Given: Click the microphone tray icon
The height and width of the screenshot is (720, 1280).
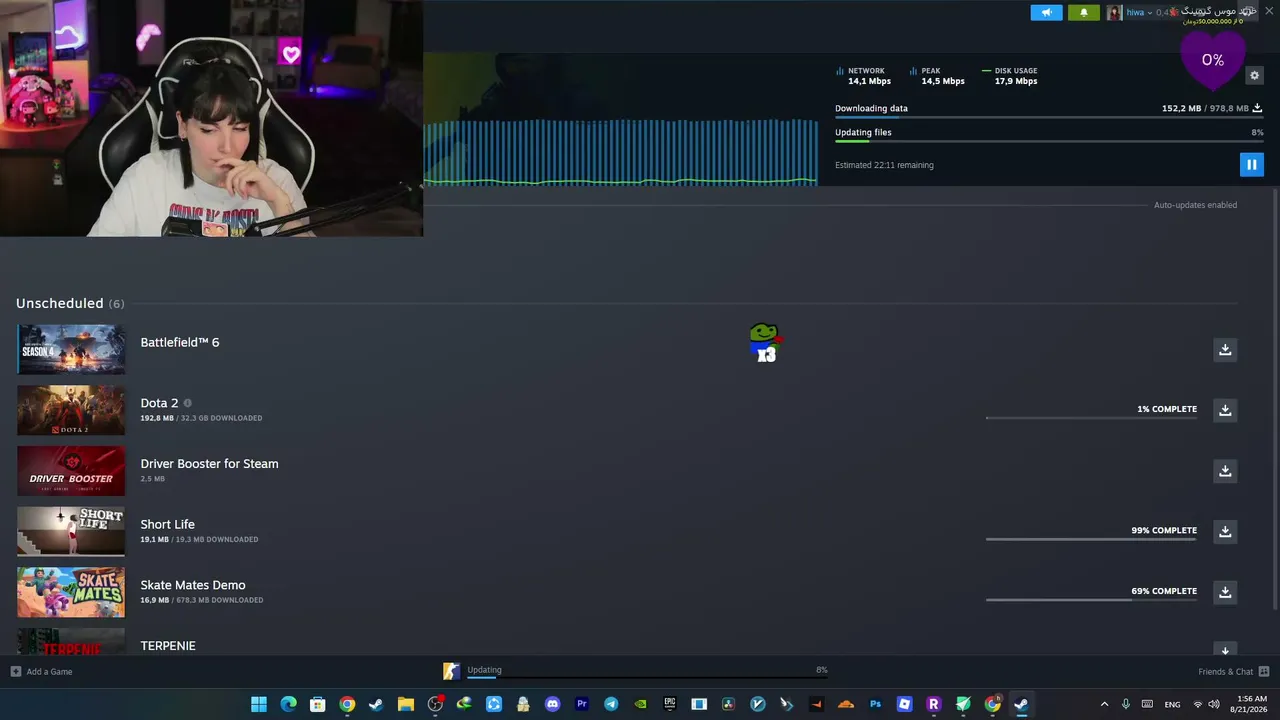Looking at the screenshot, I should 1126,704.
